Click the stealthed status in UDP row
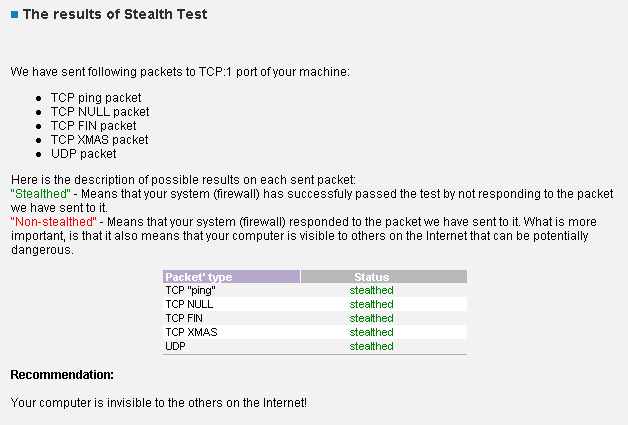 tap(371, 346)
